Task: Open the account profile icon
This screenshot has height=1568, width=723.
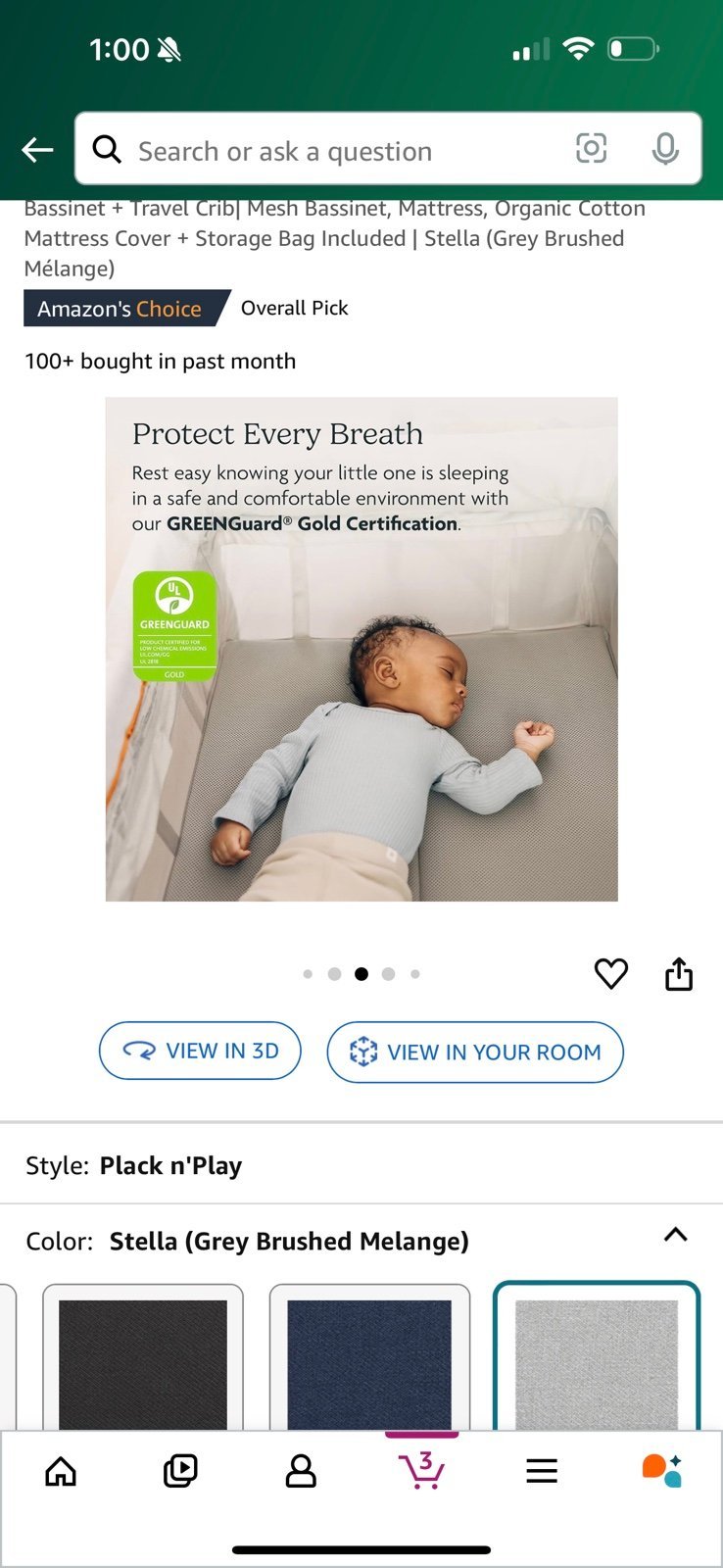Action: point(301,1471)
